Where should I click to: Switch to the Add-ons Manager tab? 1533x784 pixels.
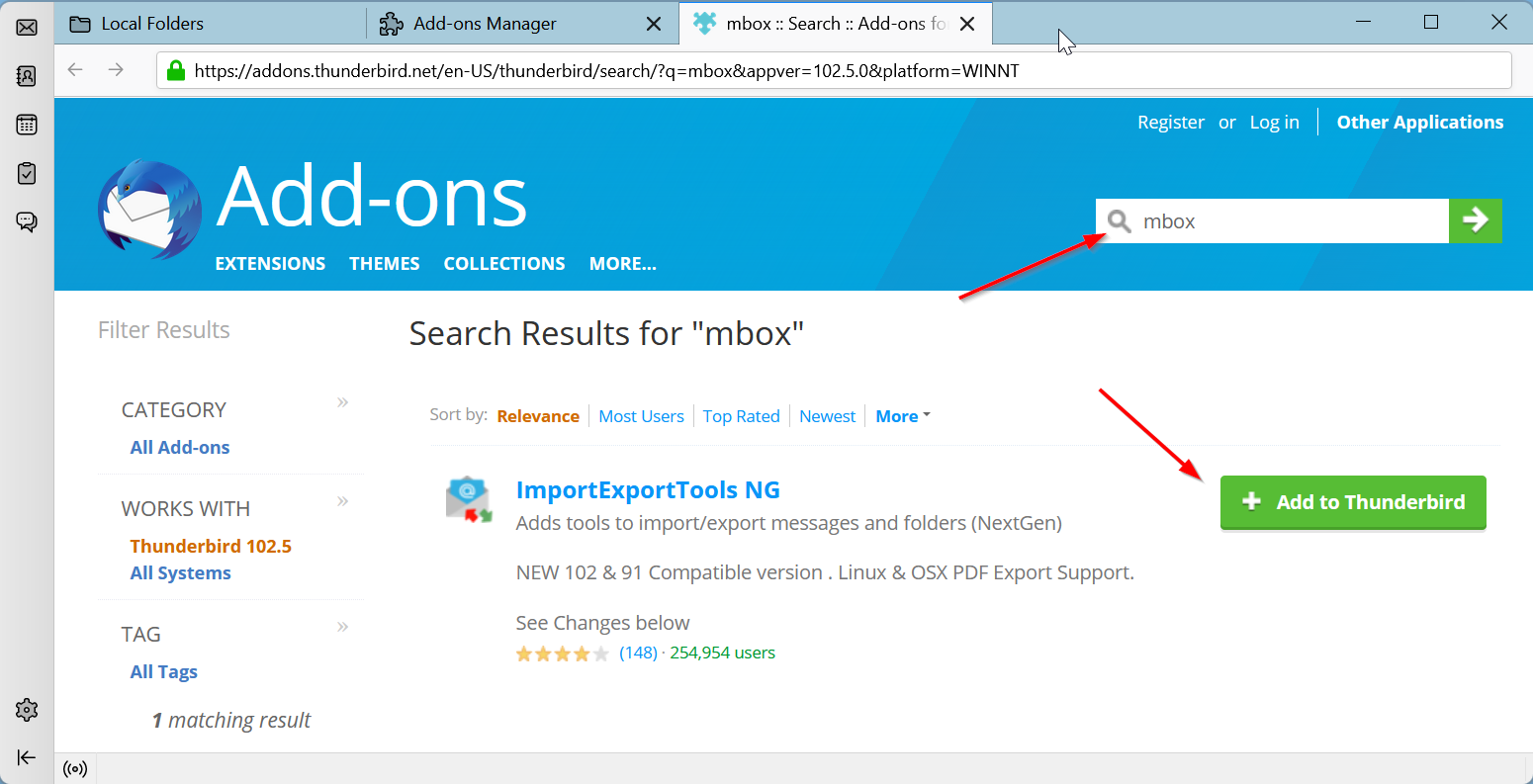coord(522,24)
